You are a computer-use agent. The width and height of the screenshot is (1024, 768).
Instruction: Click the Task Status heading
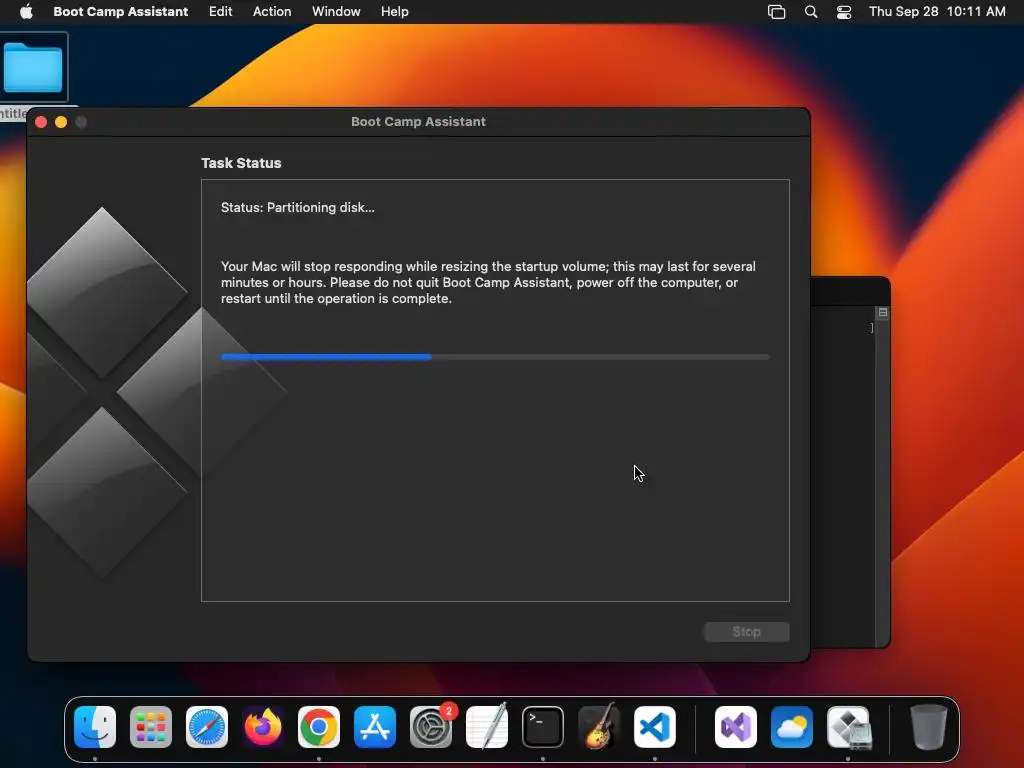pyautogui.click(x=241, y=163)
